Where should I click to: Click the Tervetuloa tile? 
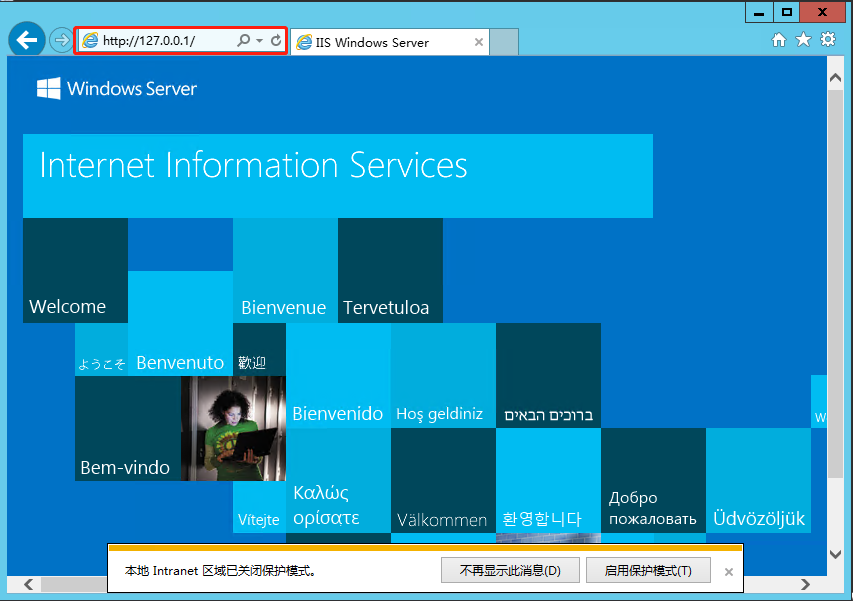pyautogui.click(x=390, y=270)
